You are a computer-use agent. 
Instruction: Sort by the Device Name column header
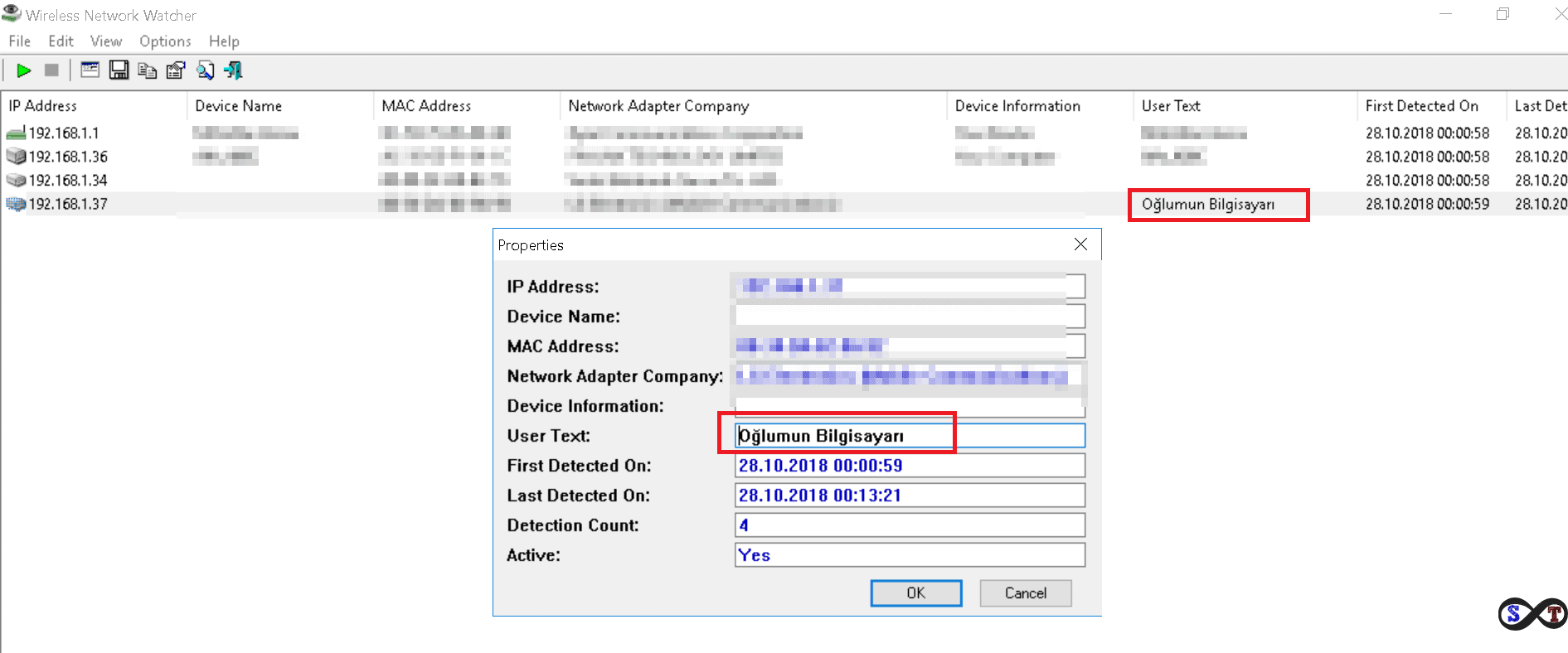click(280, 106)
